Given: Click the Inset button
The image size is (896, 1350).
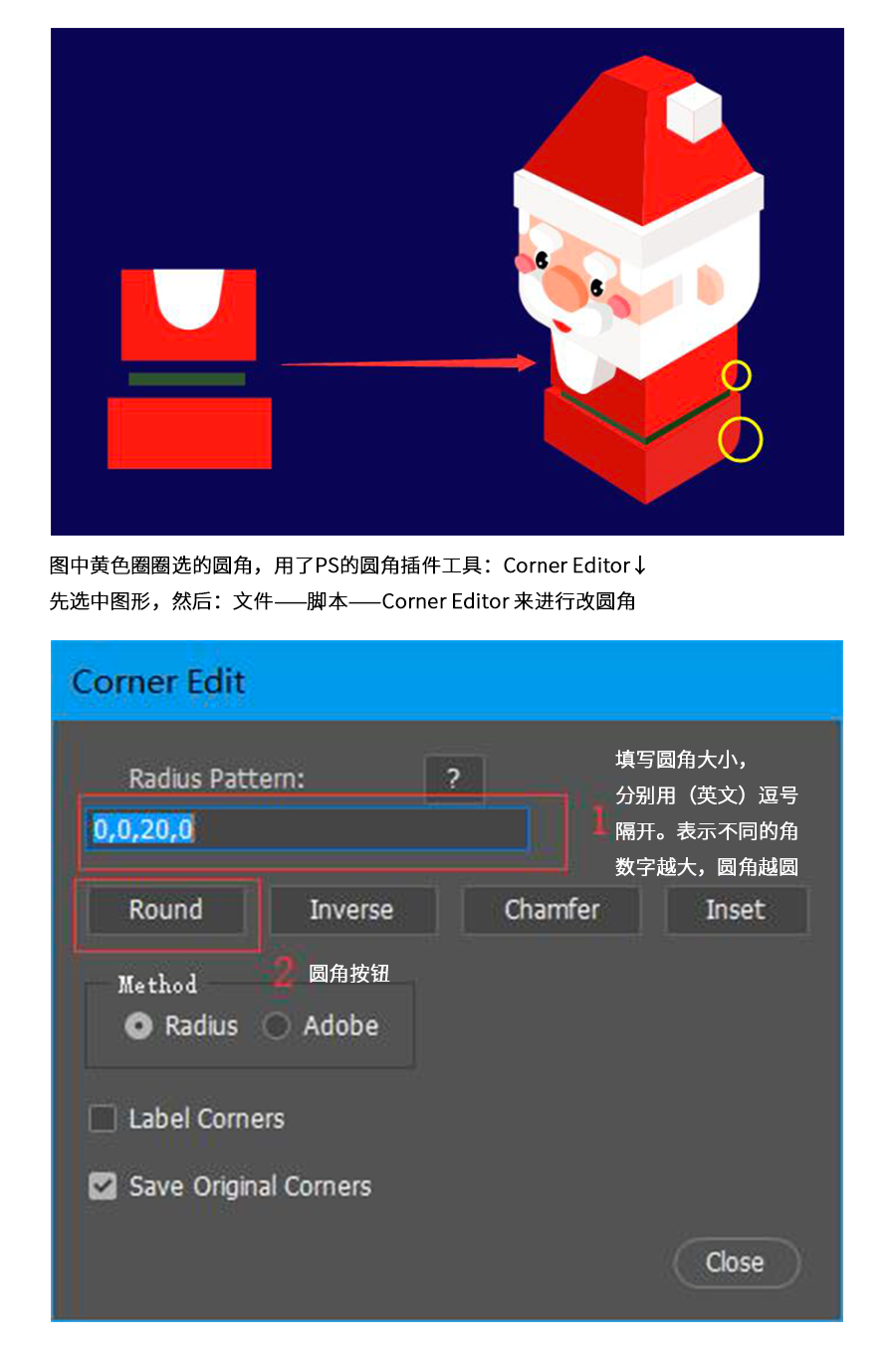Looking at the screenshot, I should (736, 910).
